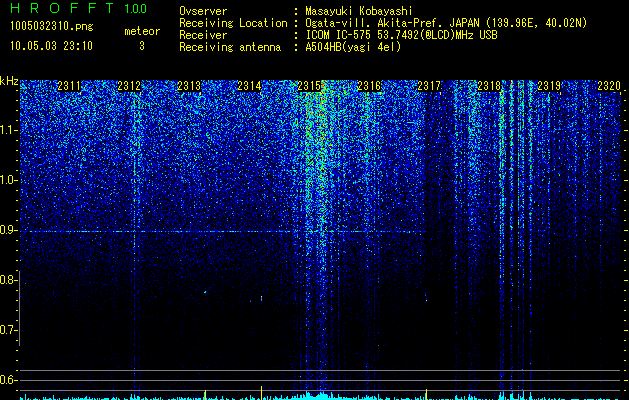The width and height of the screenshot is (629, 400).
Task: Click the HROFFT program title
Action: 62,8
